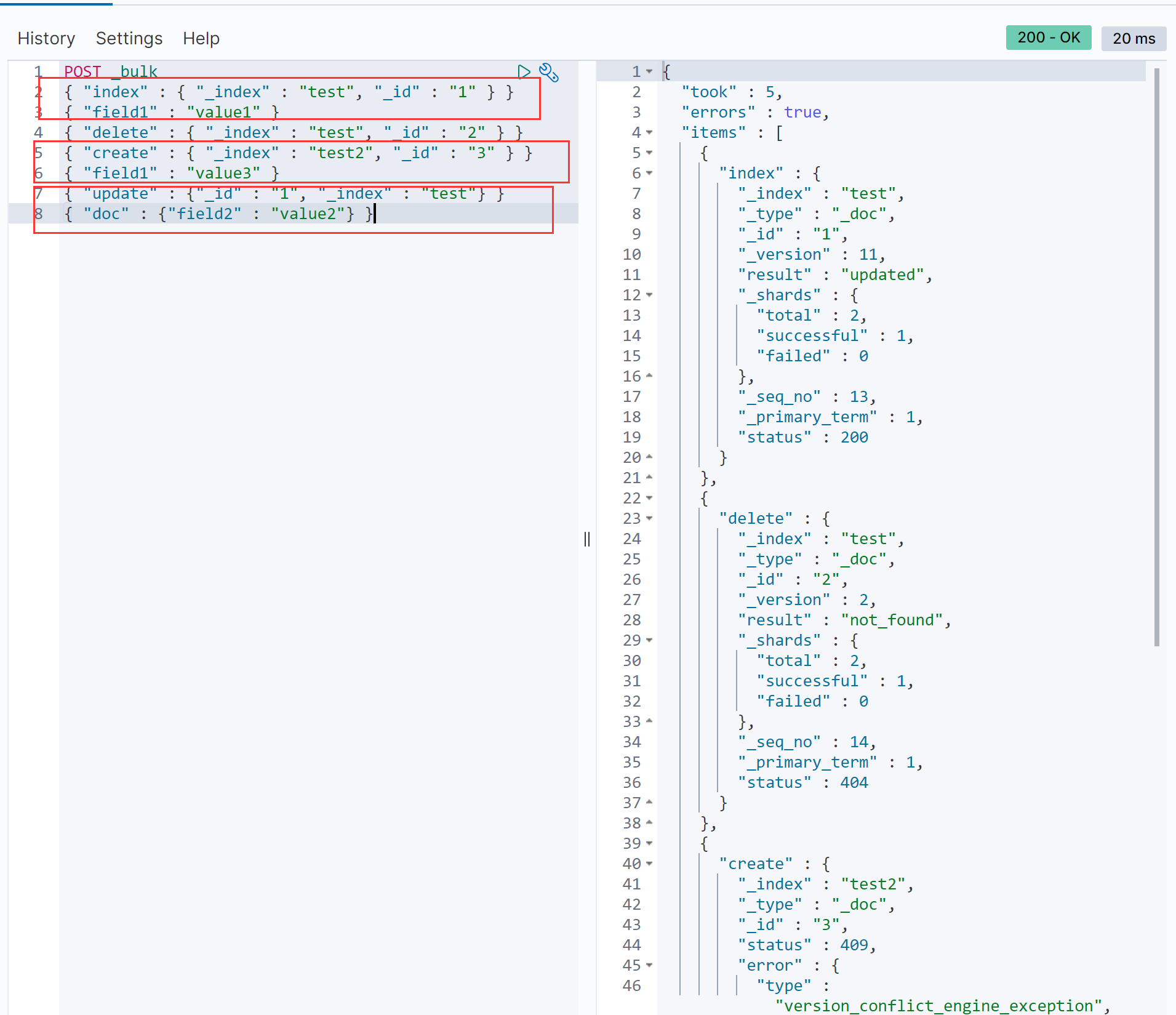Collapse "_shards" block at line 12
This screenshot has height=1015, width=1176.
(649, 295)
